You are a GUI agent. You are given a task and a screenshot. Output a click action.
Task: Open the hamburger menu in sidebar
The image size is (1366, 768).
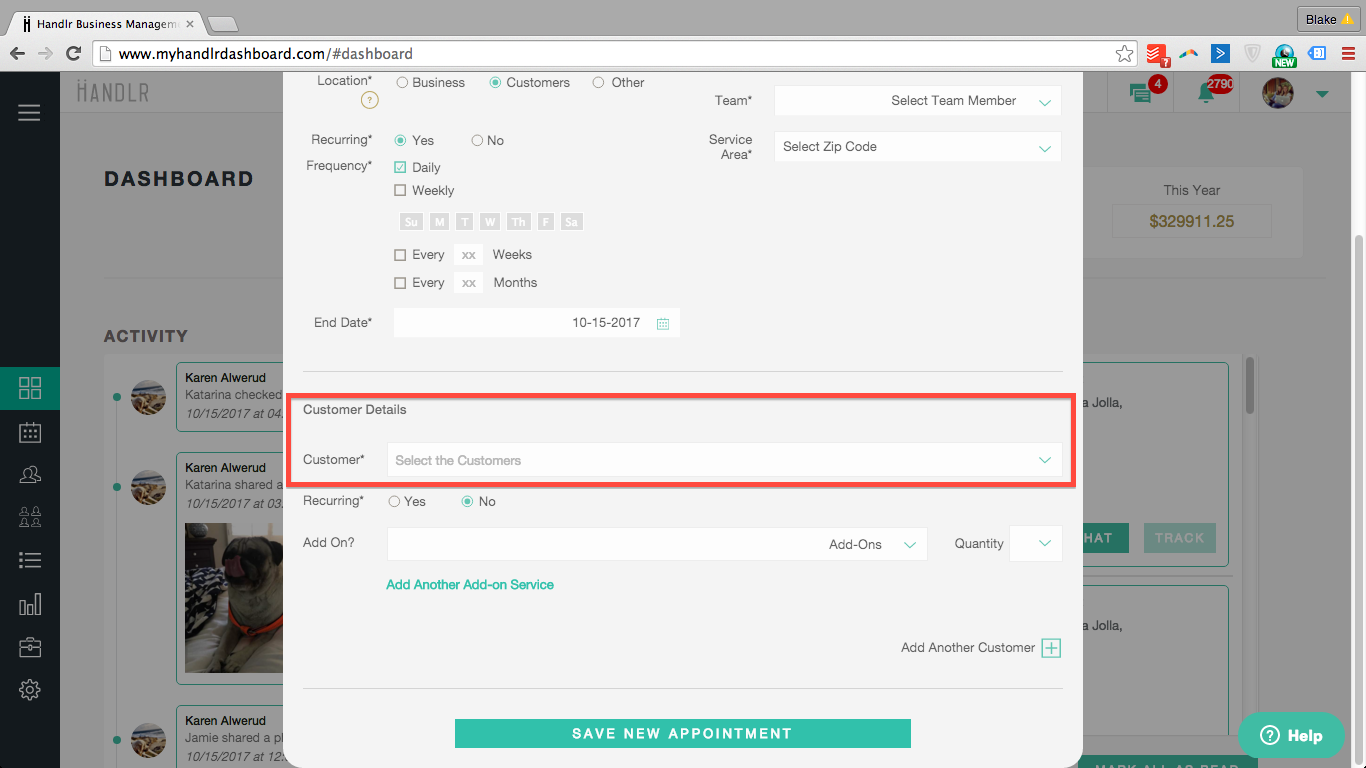29,113
